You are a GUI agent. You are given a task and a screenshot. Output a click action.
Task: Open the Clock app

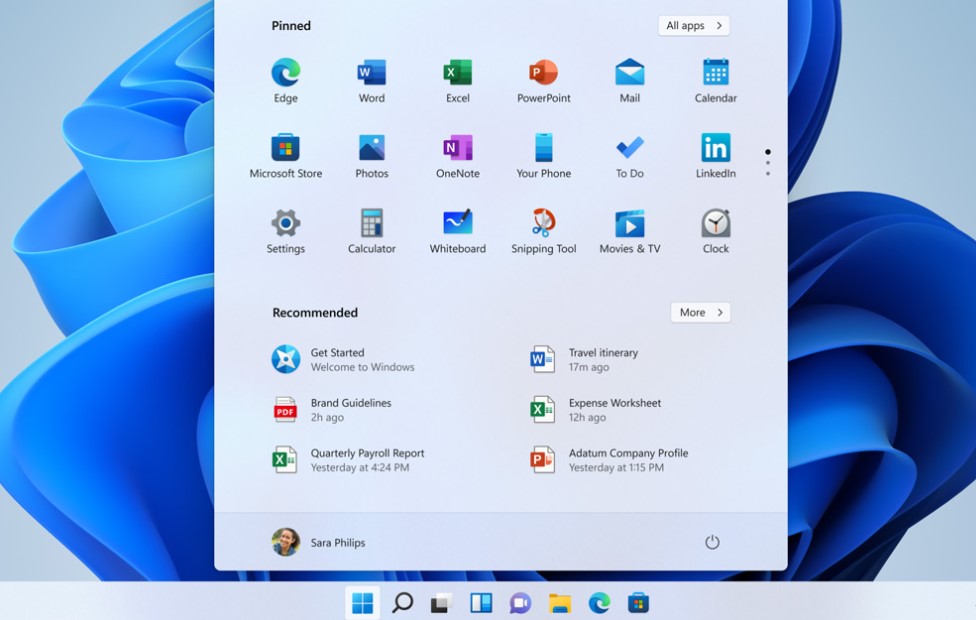(x=715, y=224)
